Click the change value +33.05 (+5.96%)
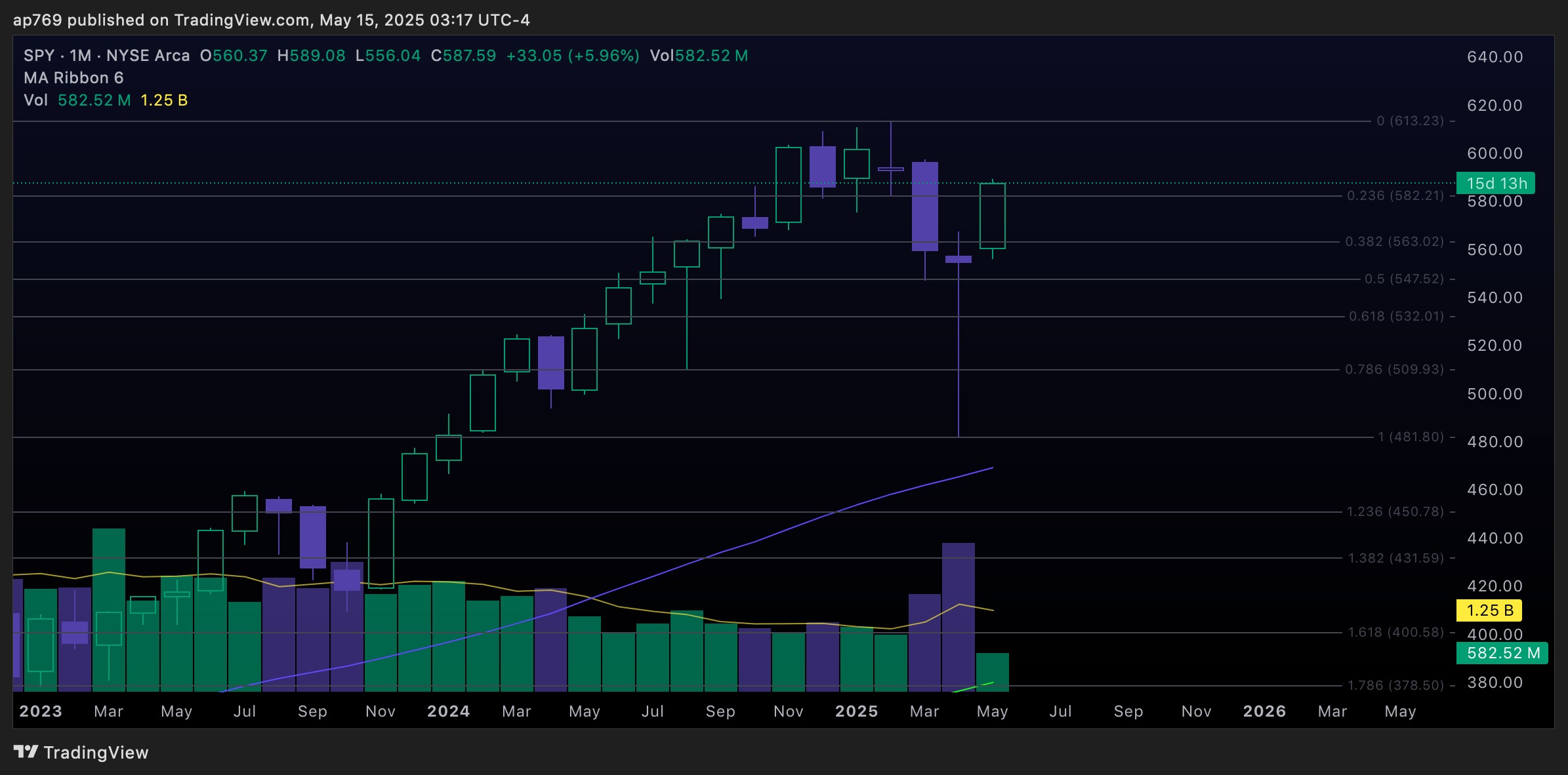The image size is (1568, 775). tap(573, 56)
